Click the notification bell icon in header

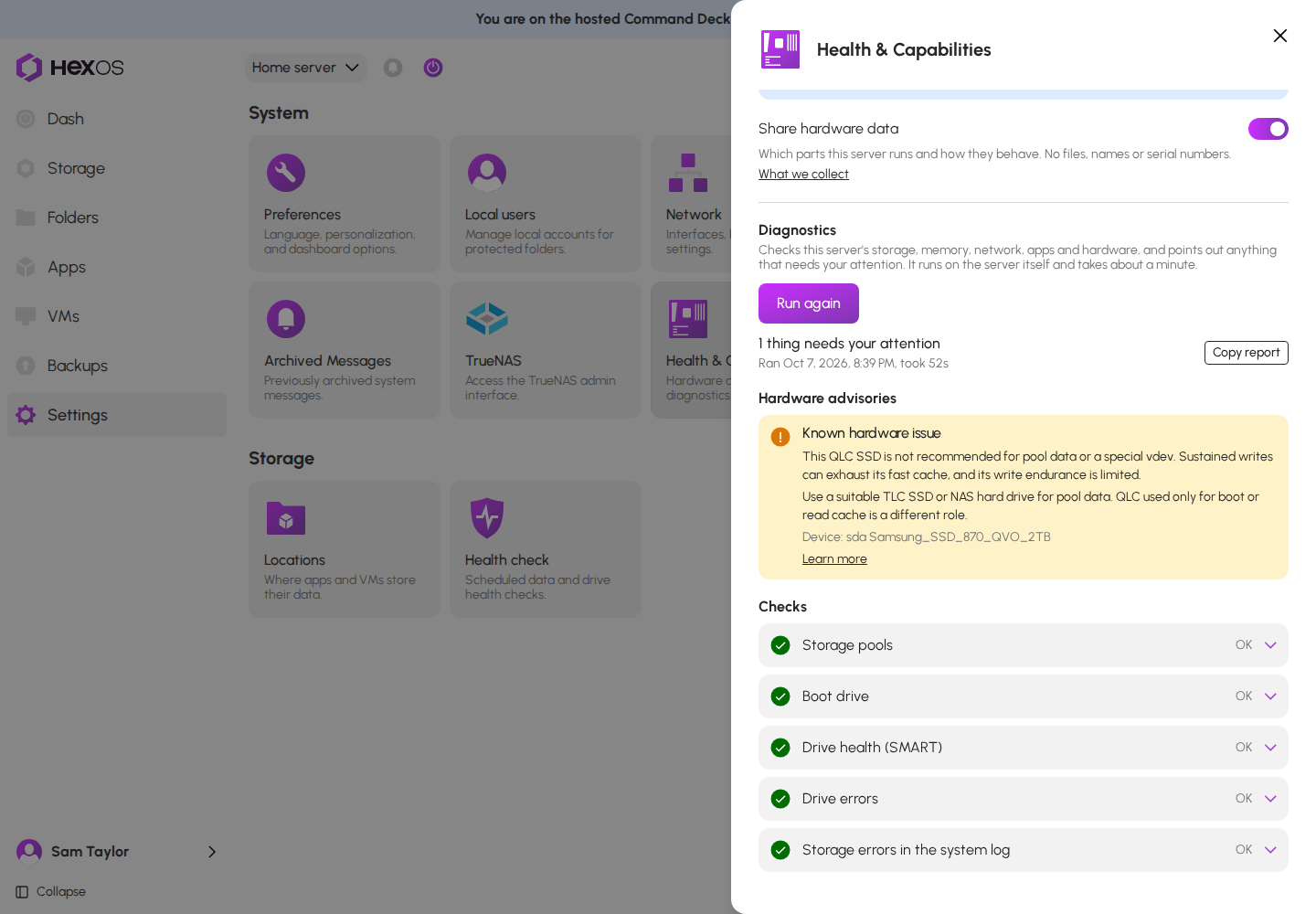click(393, 68)
